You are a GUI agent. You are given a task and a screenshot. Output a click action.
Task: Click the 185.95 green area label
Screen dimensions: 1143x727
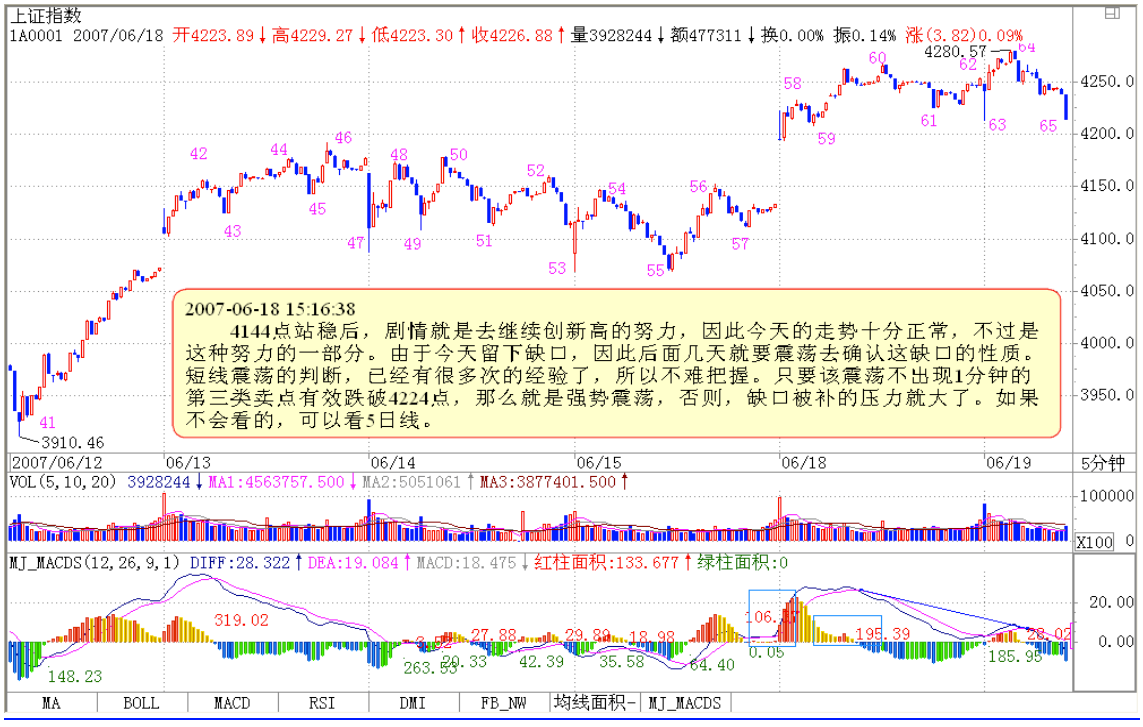[1015, 657]
